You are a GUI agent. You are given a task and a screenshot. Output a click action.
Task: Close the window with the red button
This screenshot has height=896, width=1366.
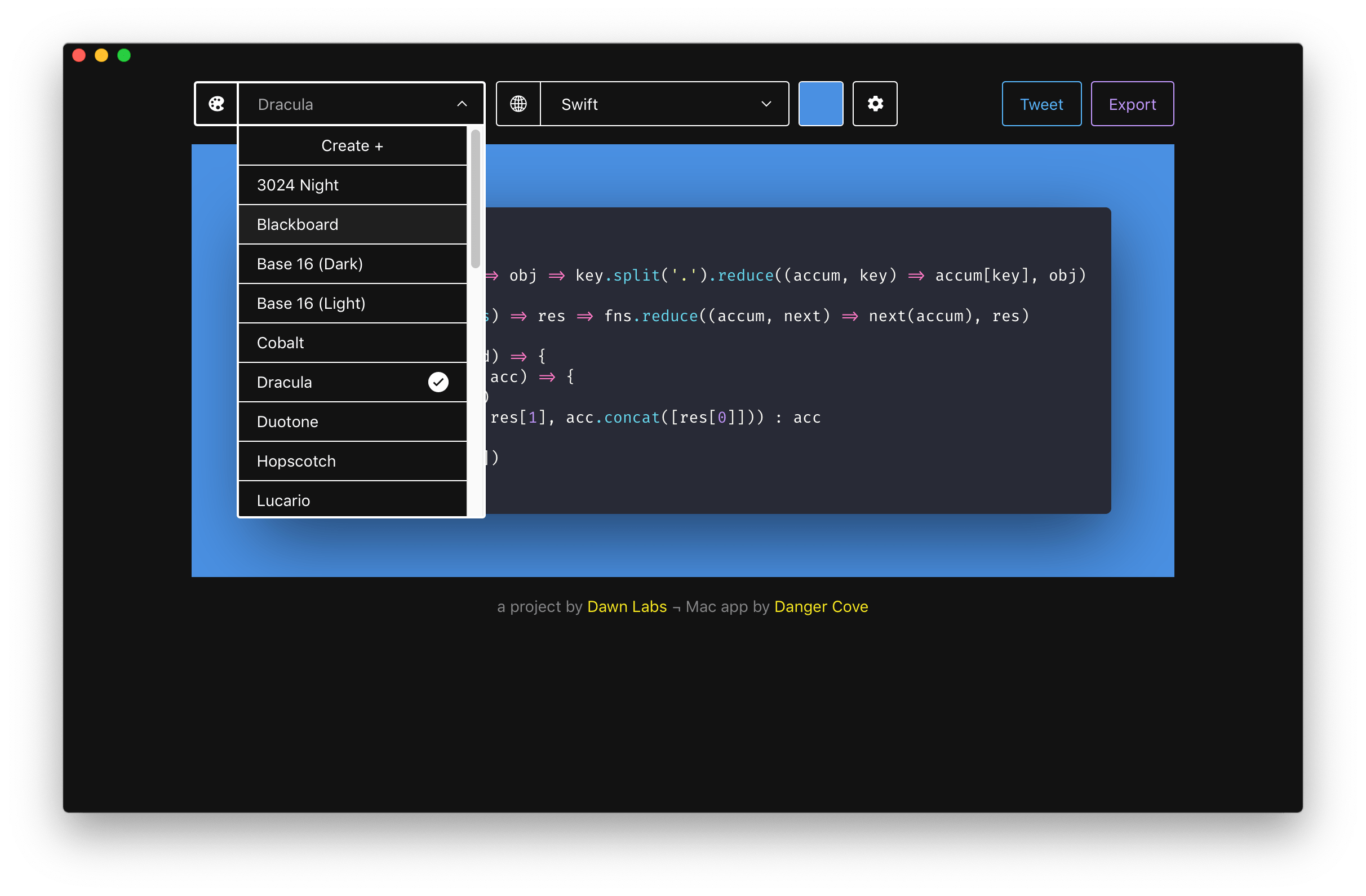click(79, 55)
